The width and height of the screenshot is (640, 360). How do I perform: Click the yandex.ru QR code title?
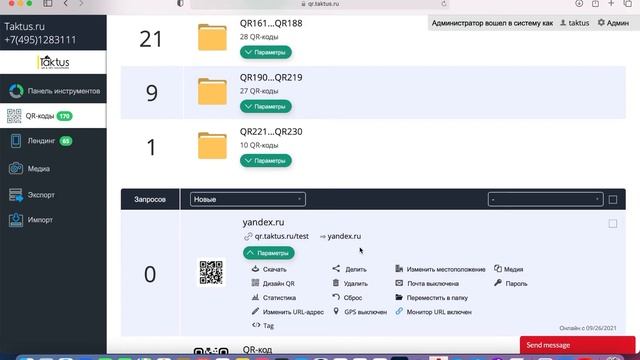point(263,222)
